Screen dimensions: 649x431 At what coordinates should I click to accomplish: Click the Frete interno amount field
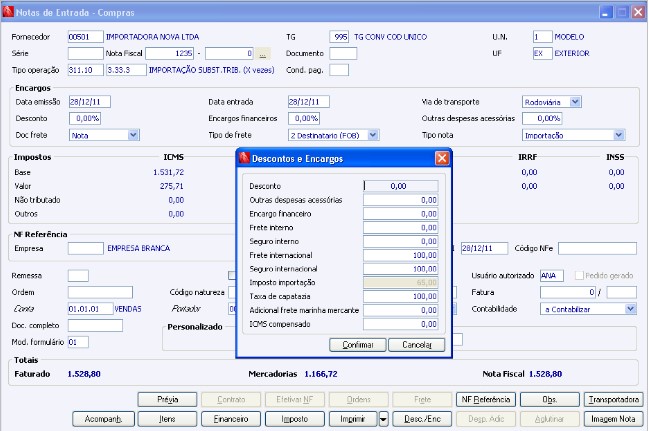pos(401,227)
